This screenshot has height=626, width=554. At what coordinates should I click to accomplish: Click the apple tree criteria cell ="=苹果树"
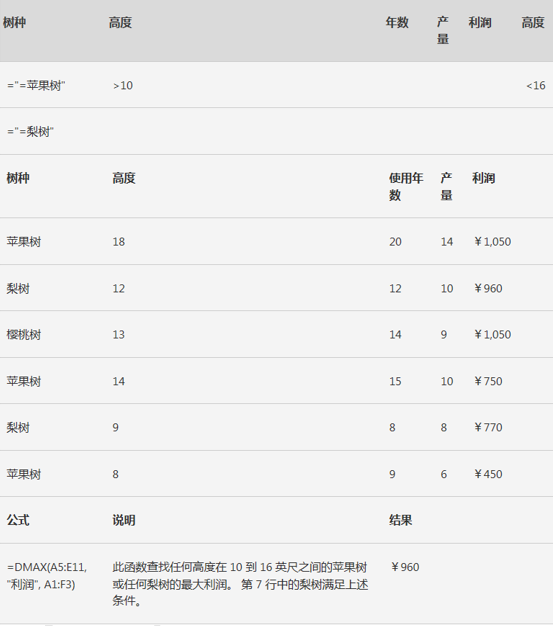point(36,85)
